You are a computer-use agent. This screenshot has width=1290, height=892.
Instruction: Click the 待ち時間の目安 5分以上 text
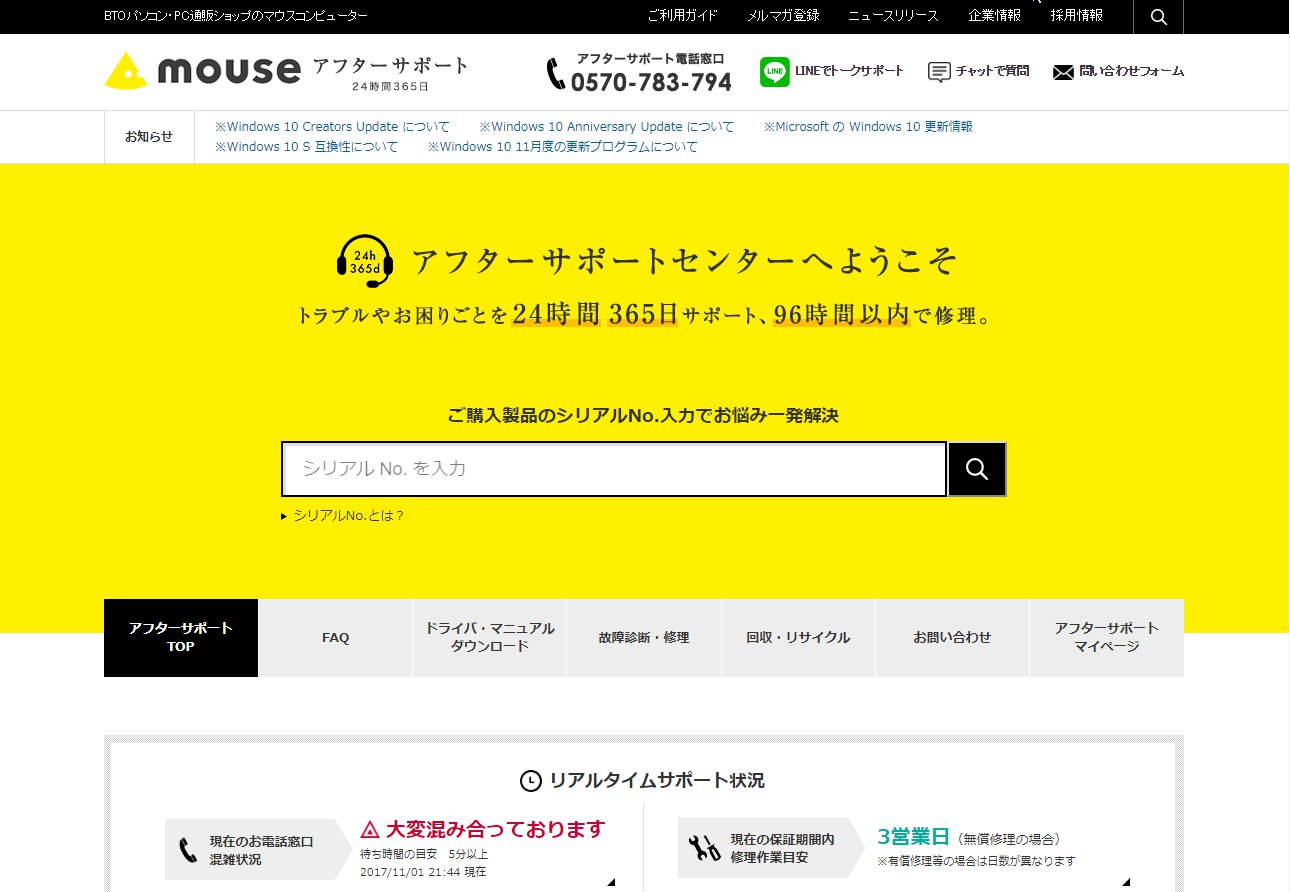[424, 854]
